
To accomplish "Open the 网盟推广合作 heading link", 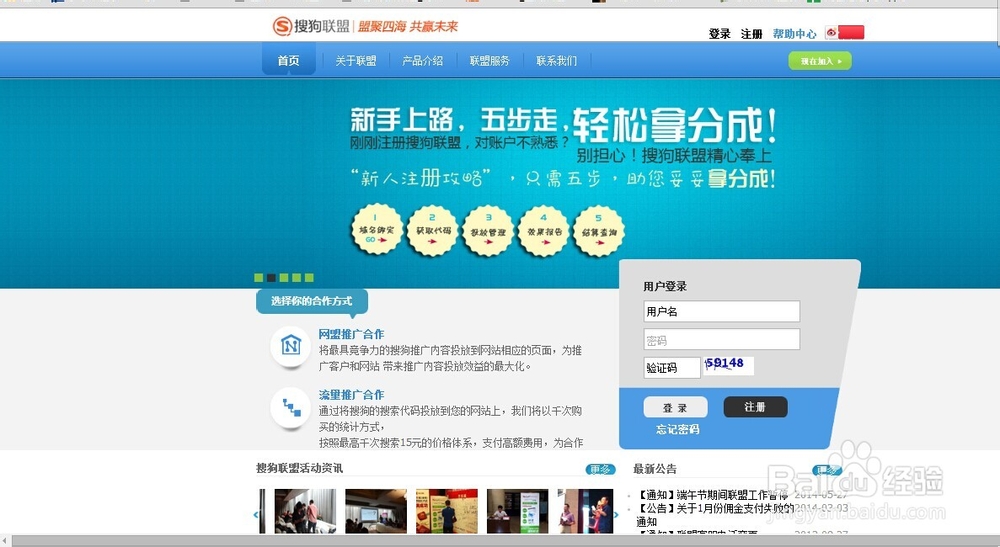I will (351, 334).
